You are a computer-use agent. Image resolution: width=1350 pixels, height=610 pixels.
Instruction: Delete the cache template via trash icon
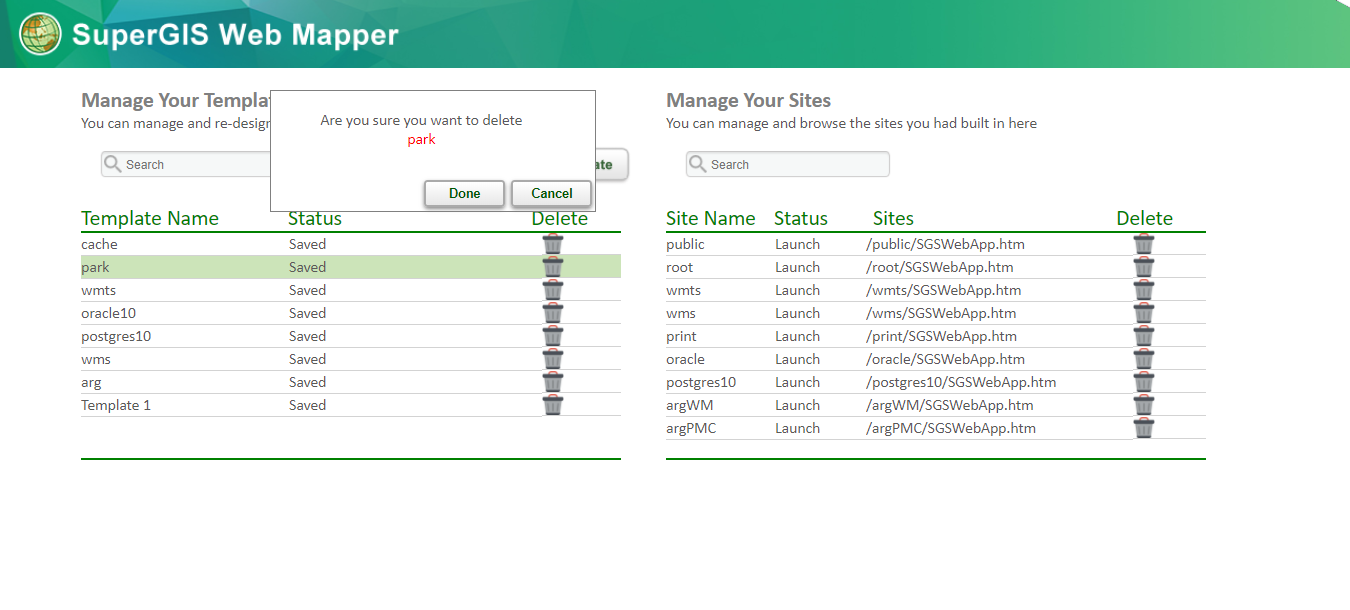pos(553,244)
